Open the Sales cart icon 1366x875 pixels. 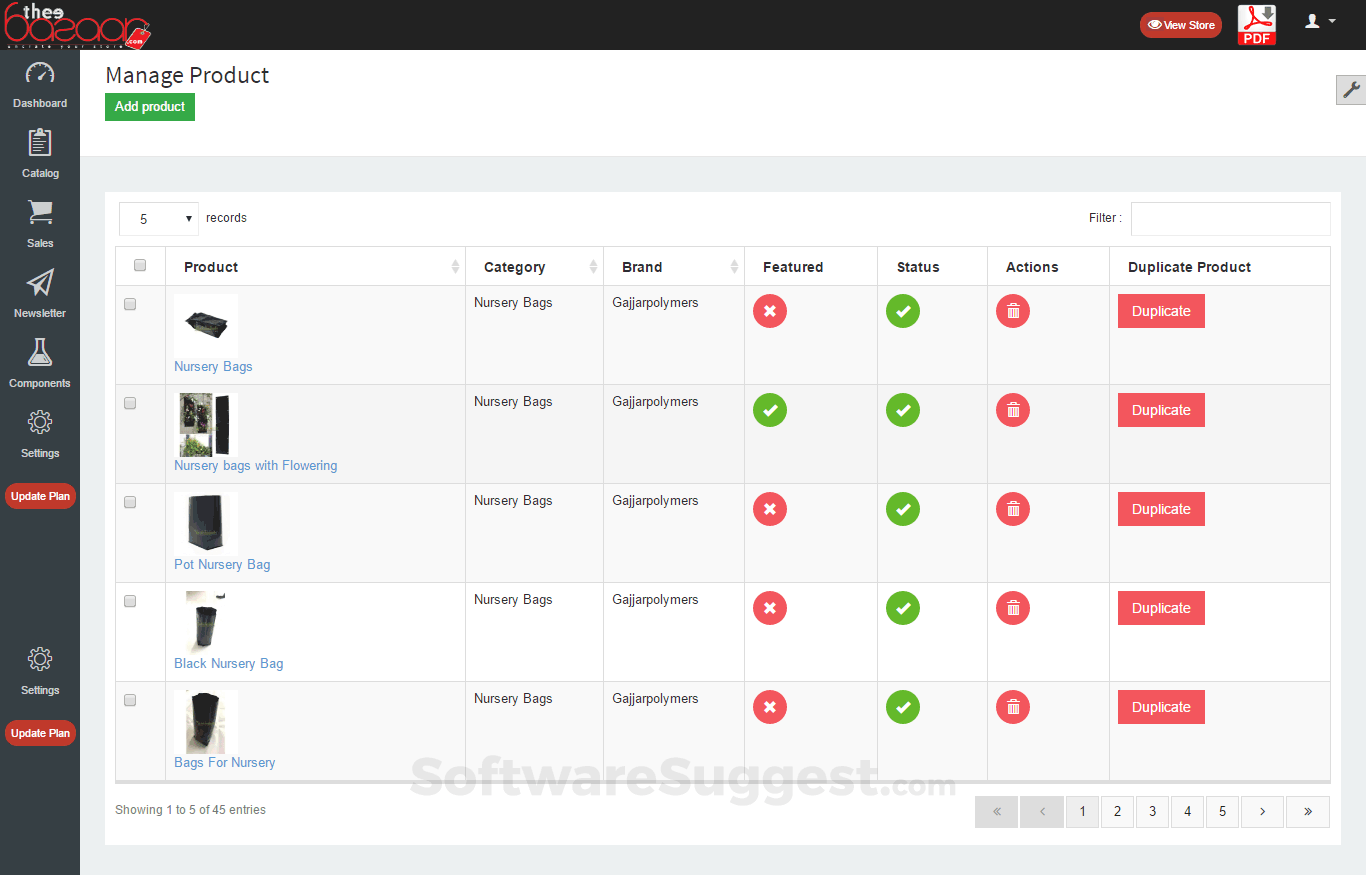pyautogui.click(x=40, y=213)
